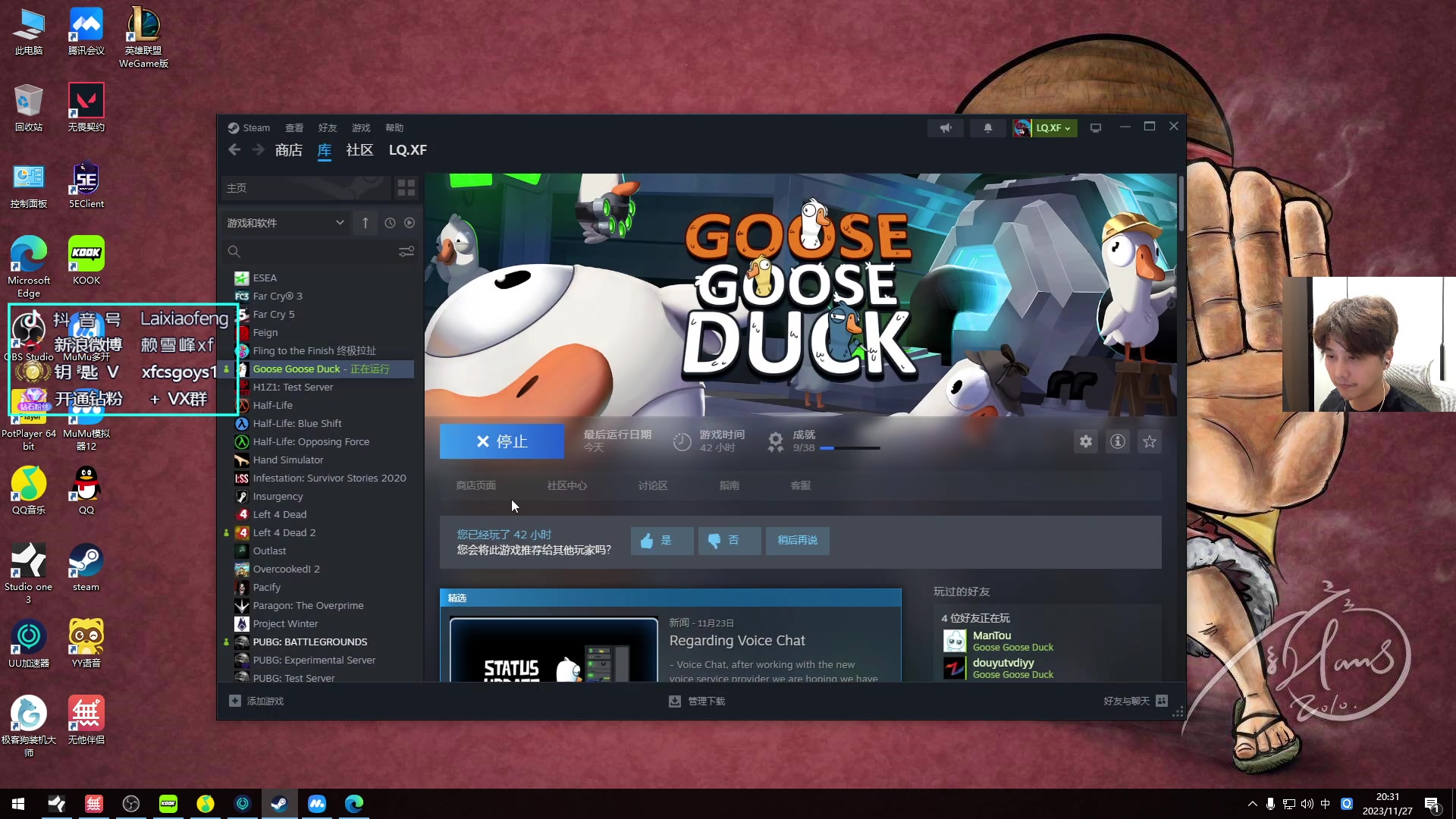Open the 好友 (Friends) menu
1456x819 pixels.
pyautogui.click(x=328, y=127)
